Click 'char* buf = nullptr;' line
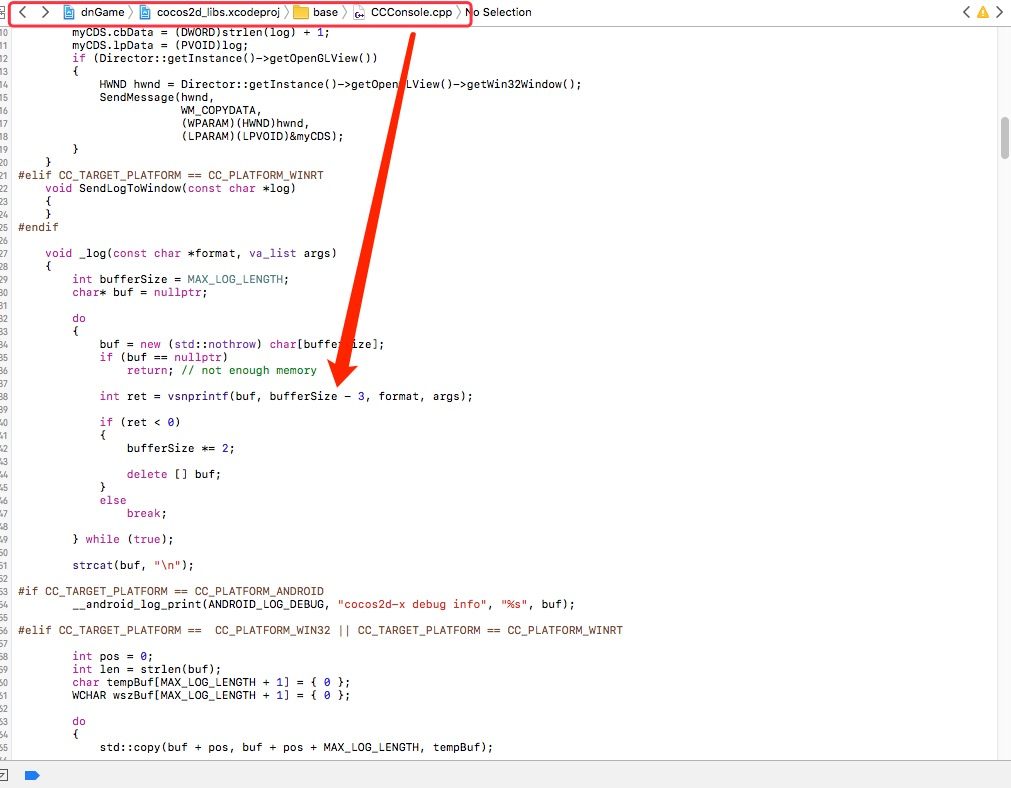The width and height of the screenshot is (1011, 788). (x=140, y=292)
